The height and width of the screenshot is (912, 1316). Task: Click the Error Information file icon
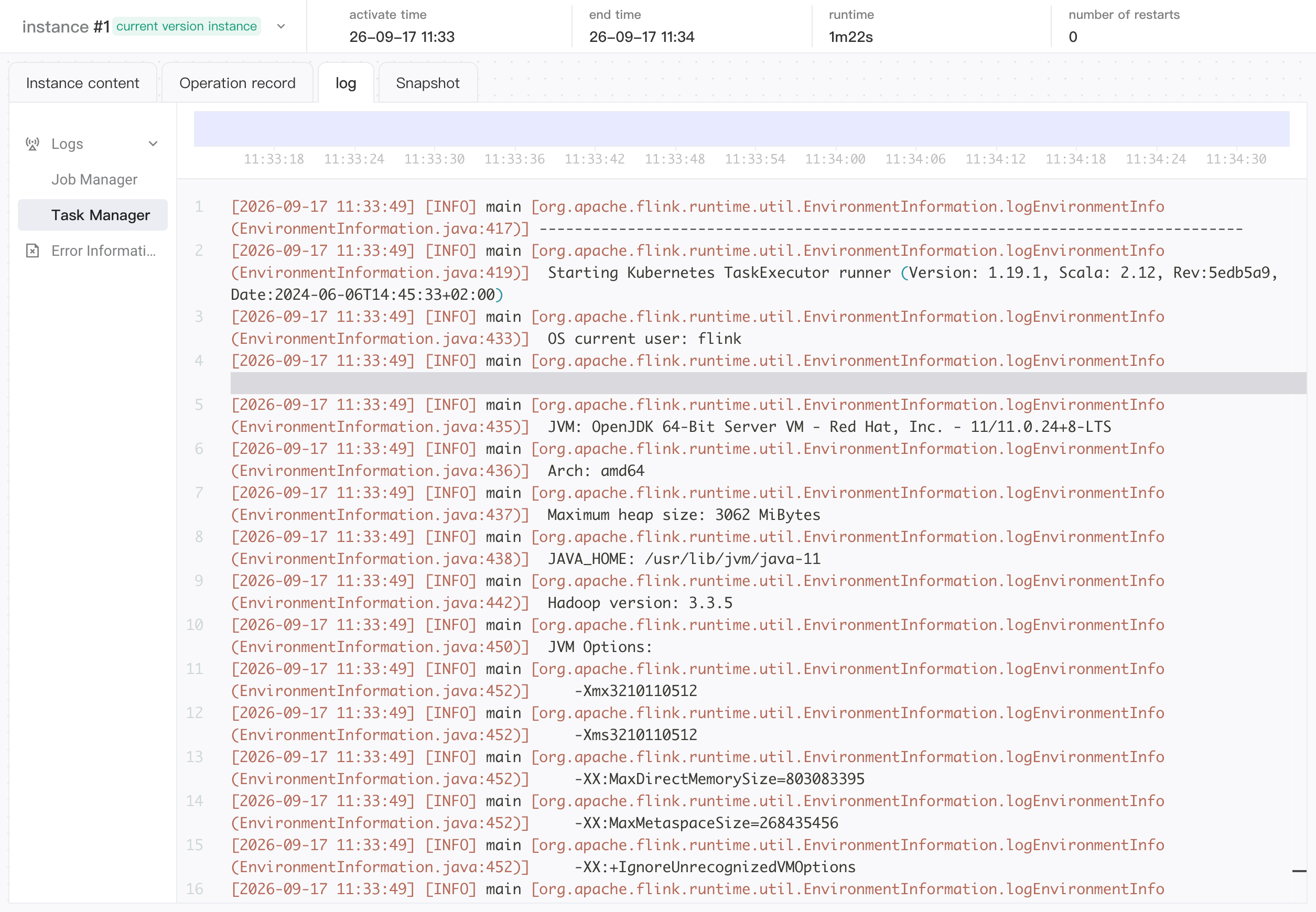point(33,251)
